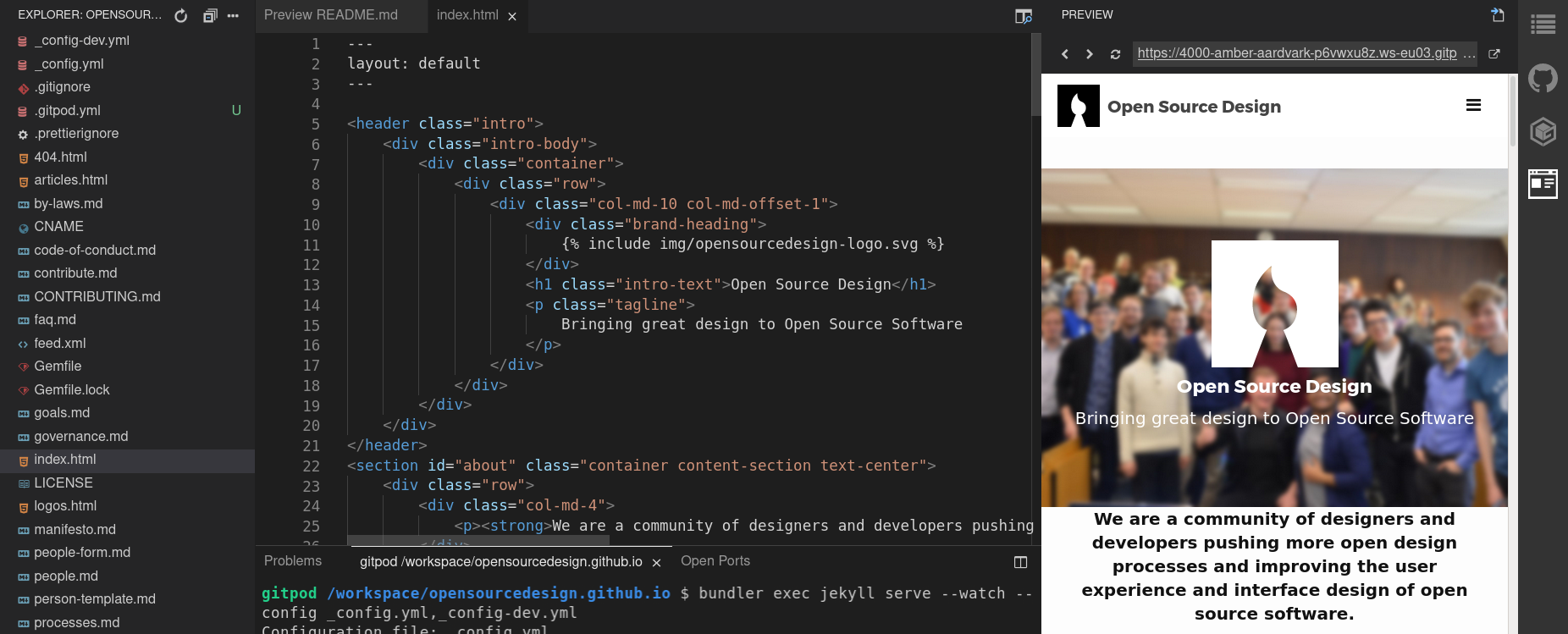The image size is (1568, 634).
Task: Open the GitHub panel
Action: pos(1543,78)
